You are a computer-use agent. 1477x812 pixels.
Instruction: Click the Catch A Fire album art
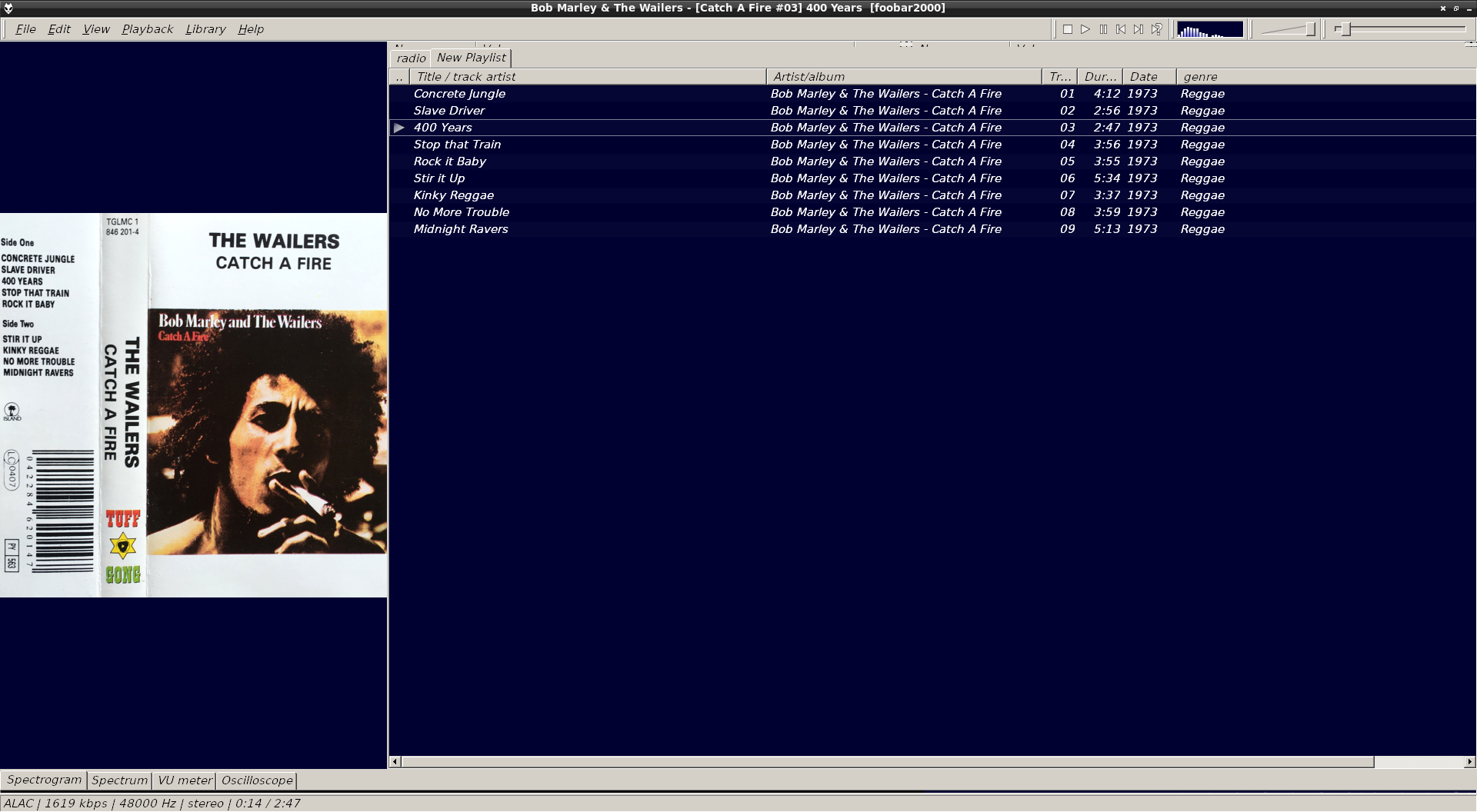[x=193, y=405]
